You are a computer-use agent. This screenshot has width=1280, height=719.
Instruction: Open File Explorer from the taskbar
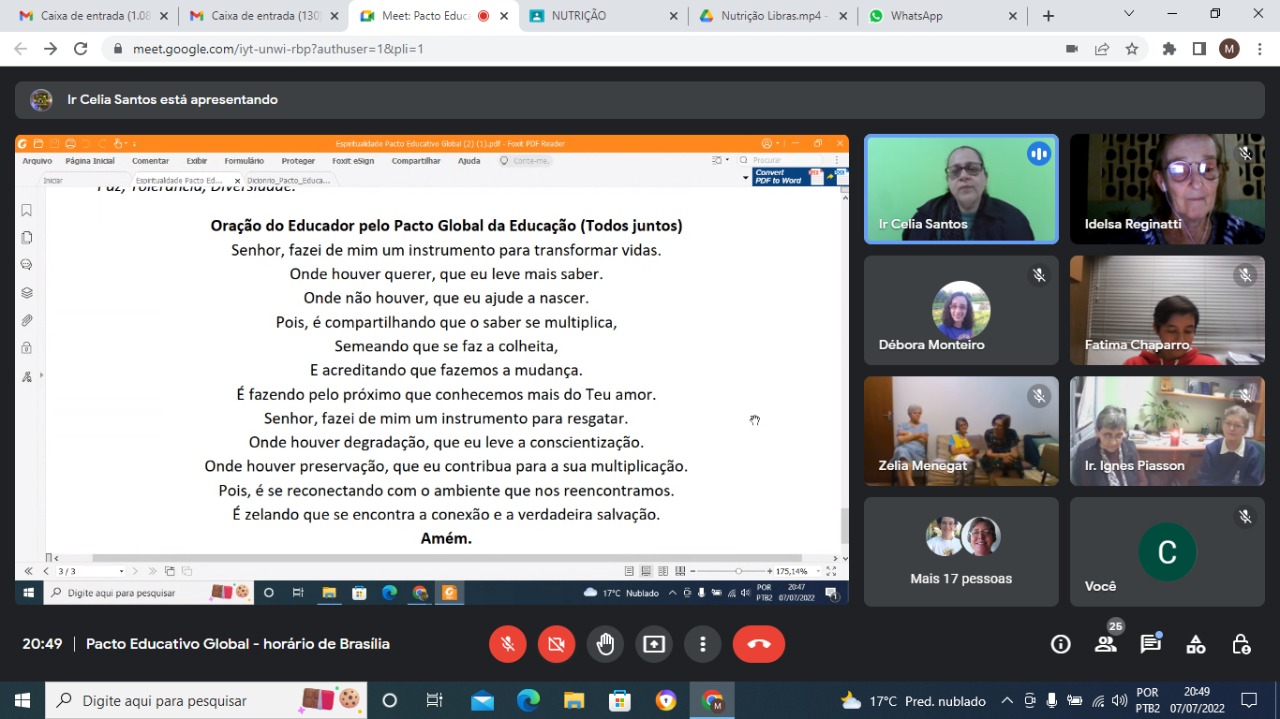click(574, 700)
